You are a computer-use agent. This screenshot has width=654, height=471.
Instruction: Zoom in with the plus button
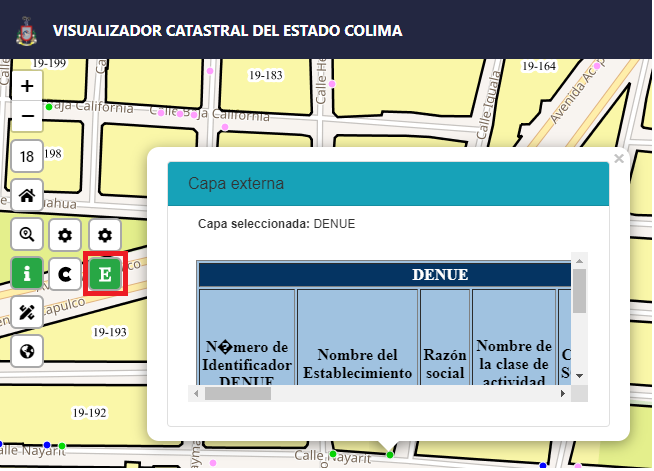(27, 86)
